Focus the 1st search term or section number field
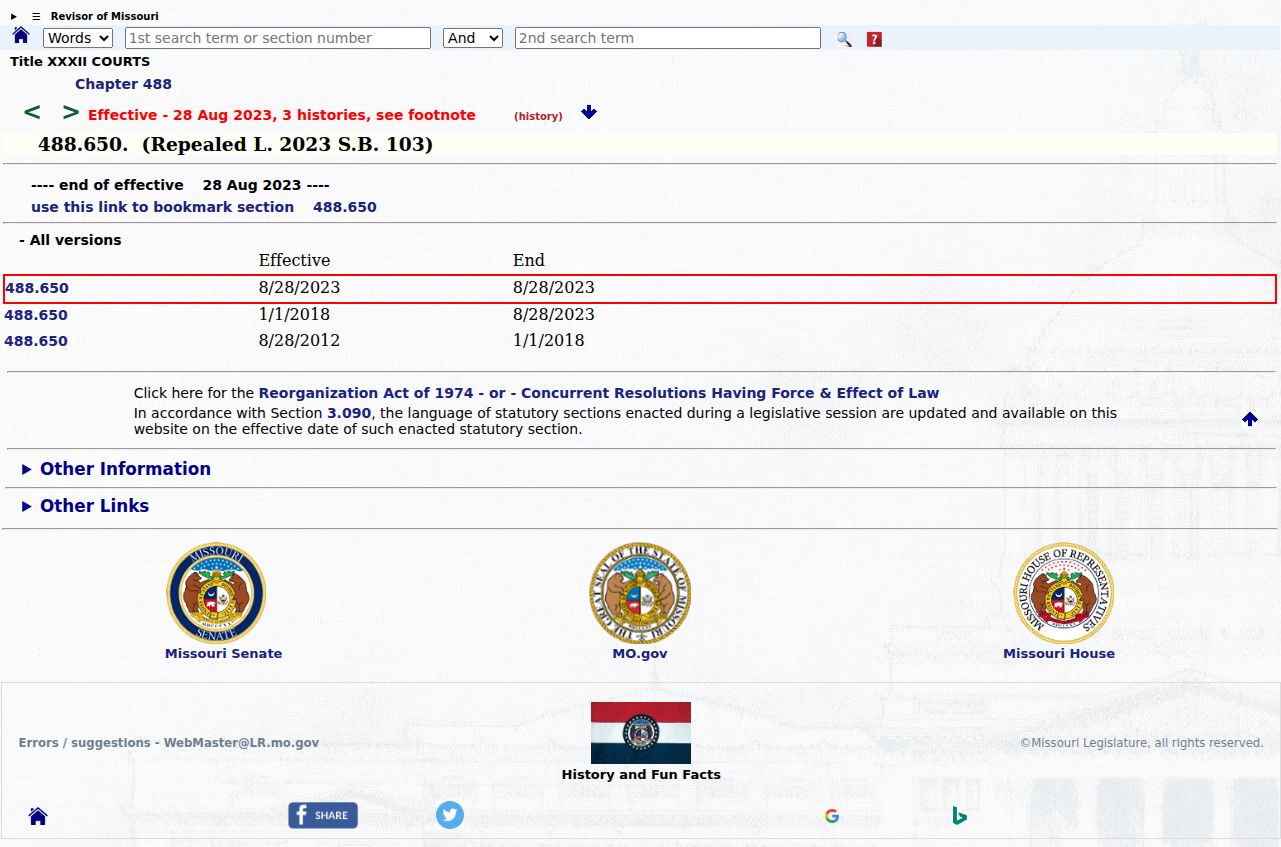The width and height of the screenshot is (1281, 847). (278, 38)
